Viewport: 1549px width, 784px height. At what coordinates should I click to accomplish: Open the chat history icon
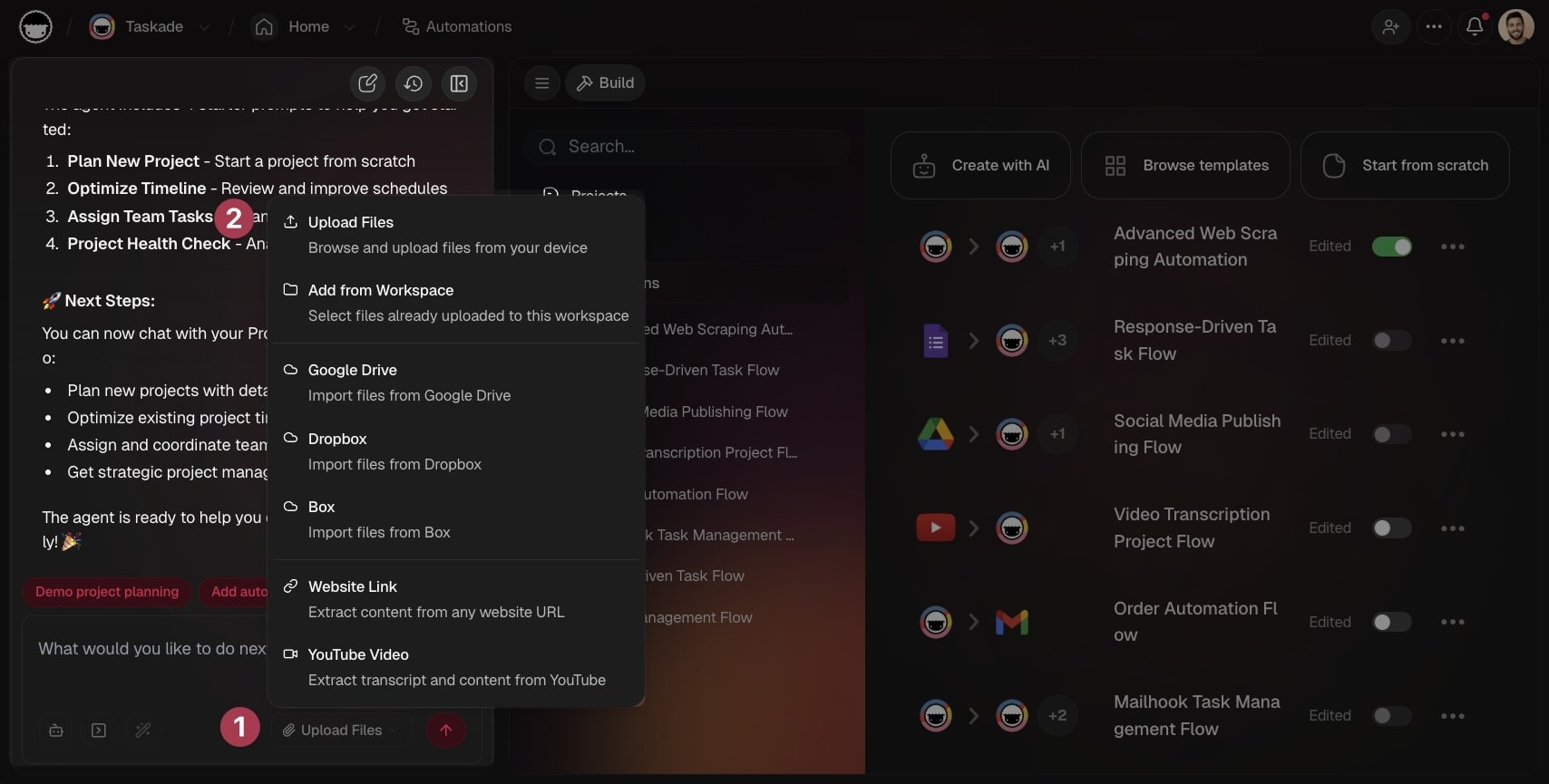(x=414, y=83)
